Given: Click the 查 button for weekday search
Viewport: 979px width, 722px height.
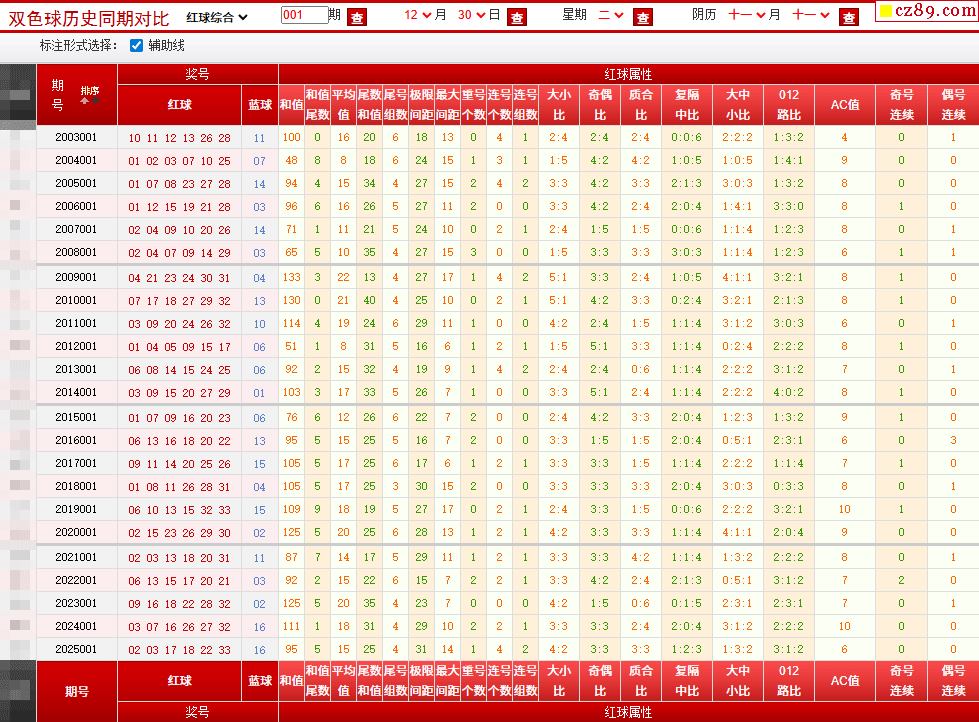Looking at the screenshot, I should [643, 17].
